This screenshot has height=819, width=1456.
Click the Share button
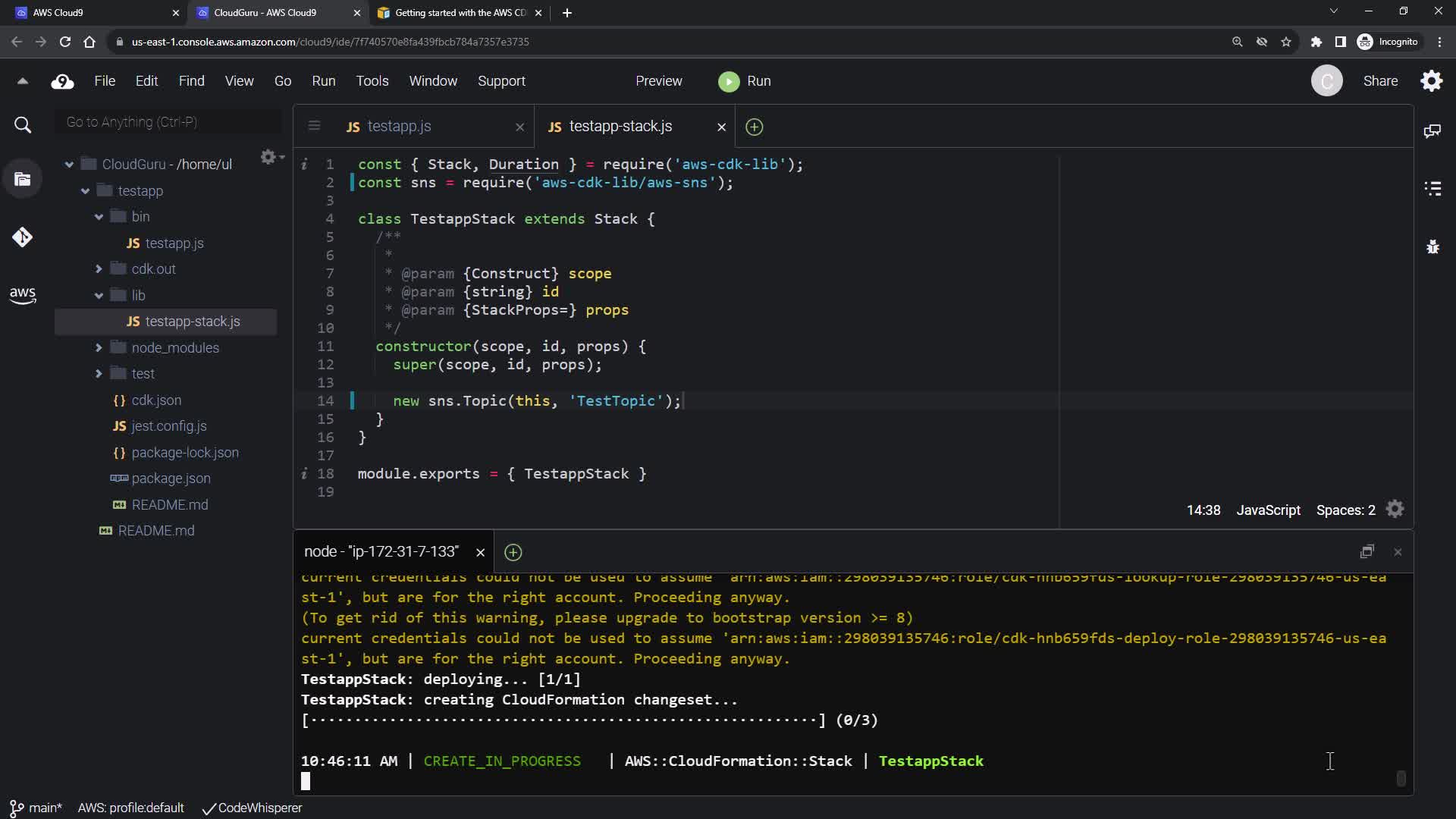pyautogui.click(x=1379, y=81)
